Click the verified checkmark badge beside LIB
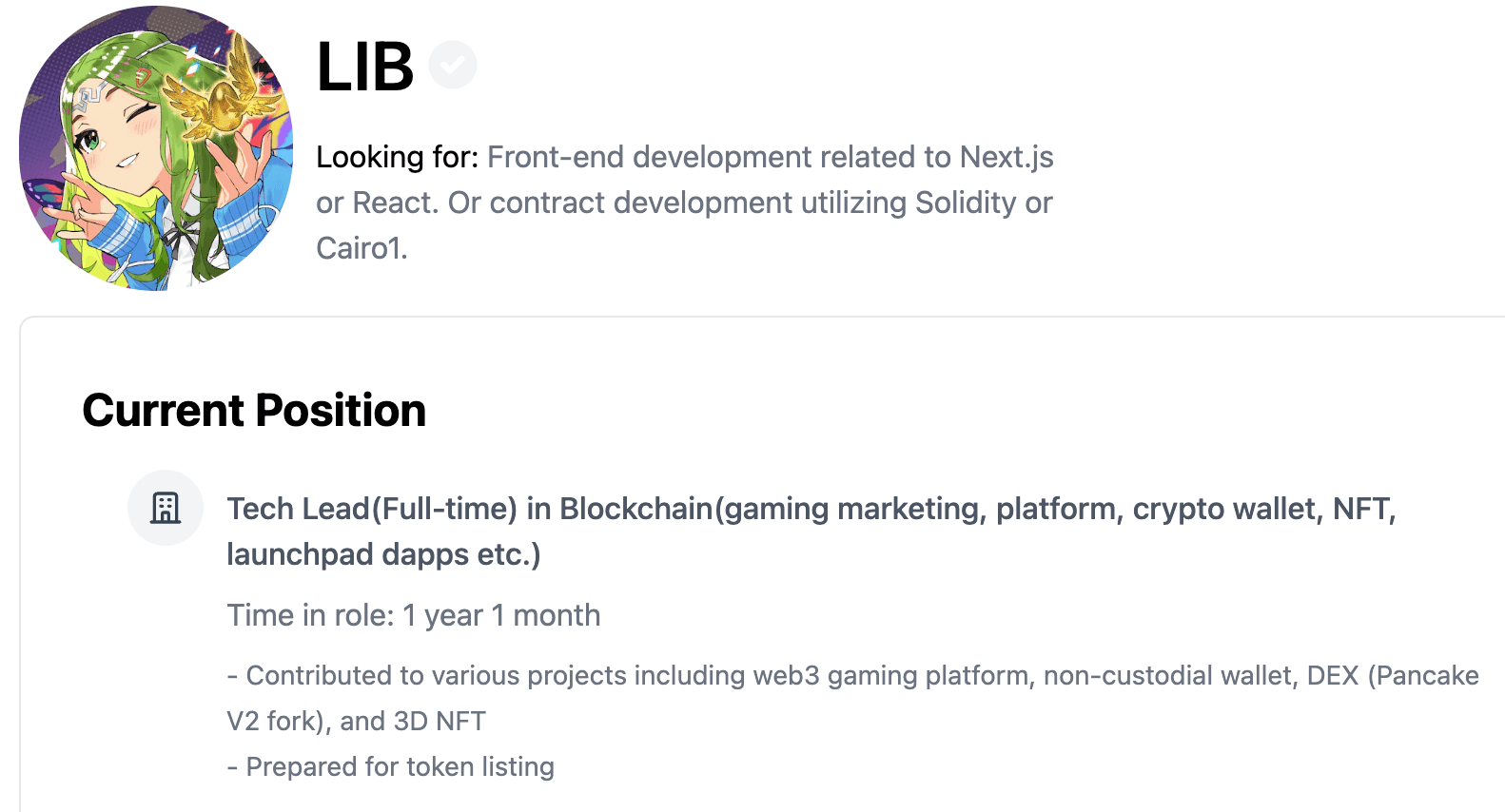This screenshot has height=812, width=1505. (453, 66)
